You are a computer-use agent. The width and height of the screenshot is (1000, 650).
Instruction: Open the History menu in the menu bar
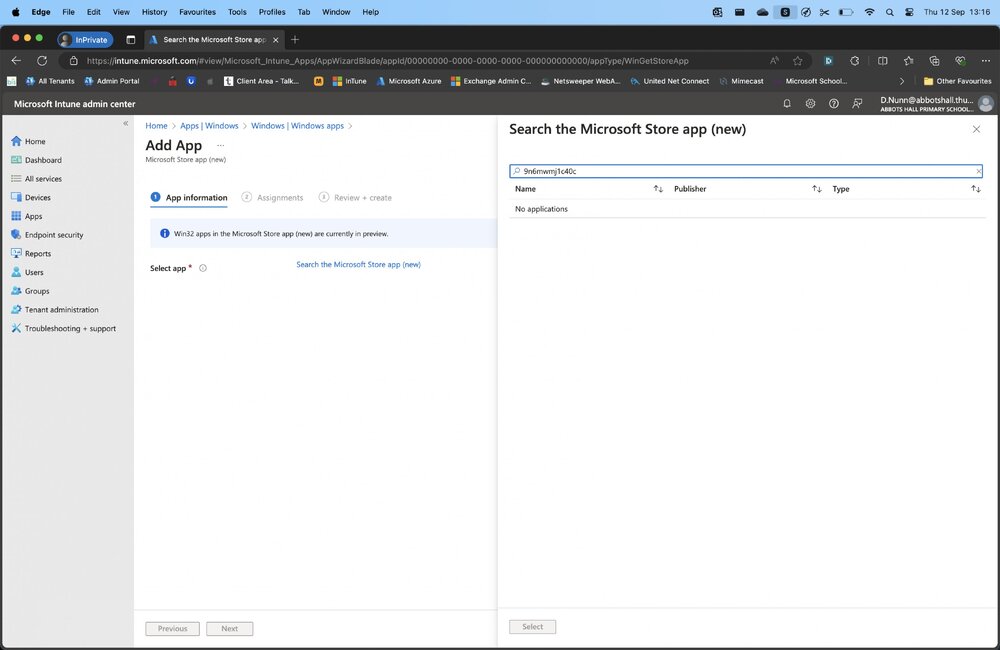click(154, 11)
